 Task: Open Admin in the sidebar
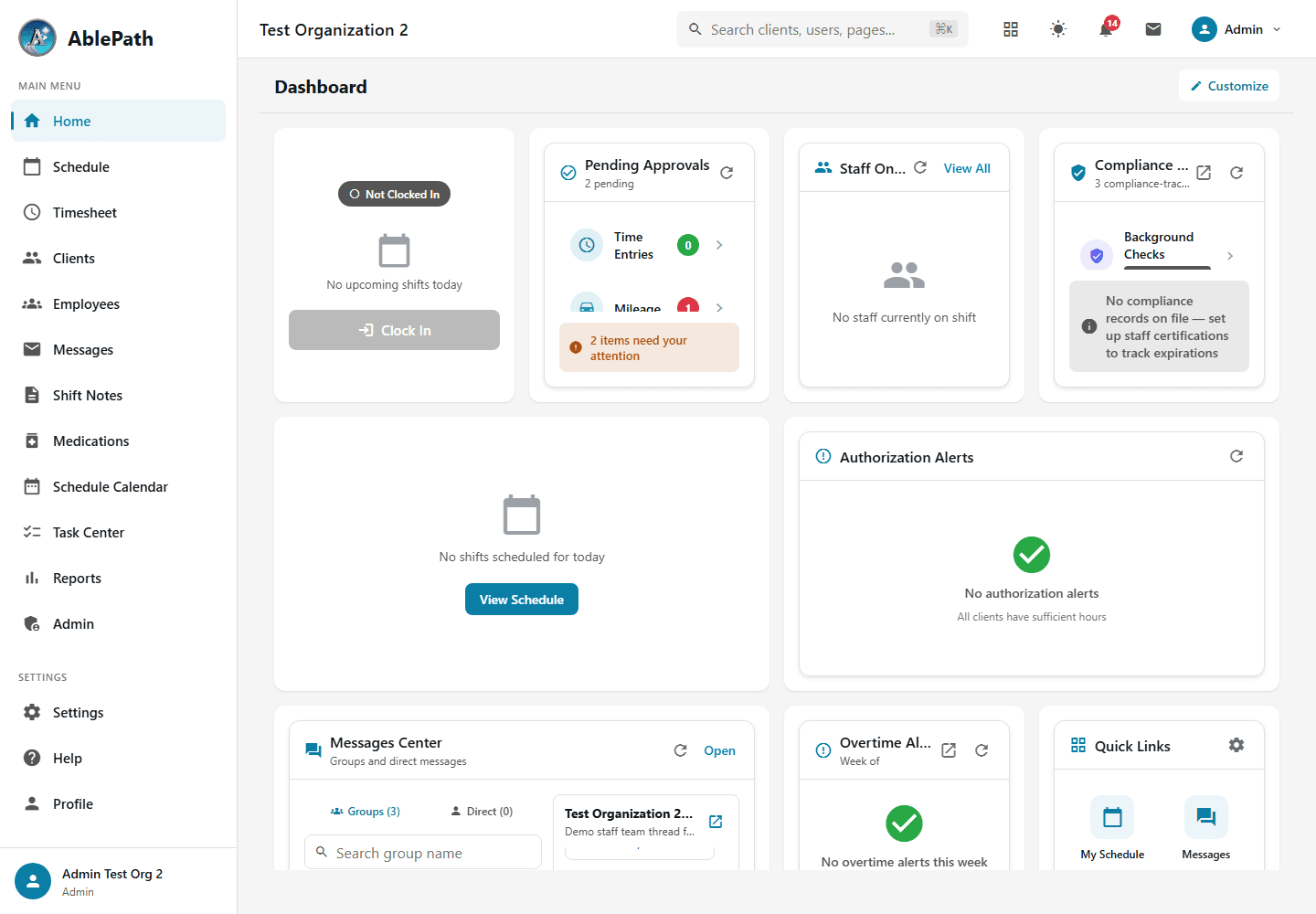(x=119, y=623)
